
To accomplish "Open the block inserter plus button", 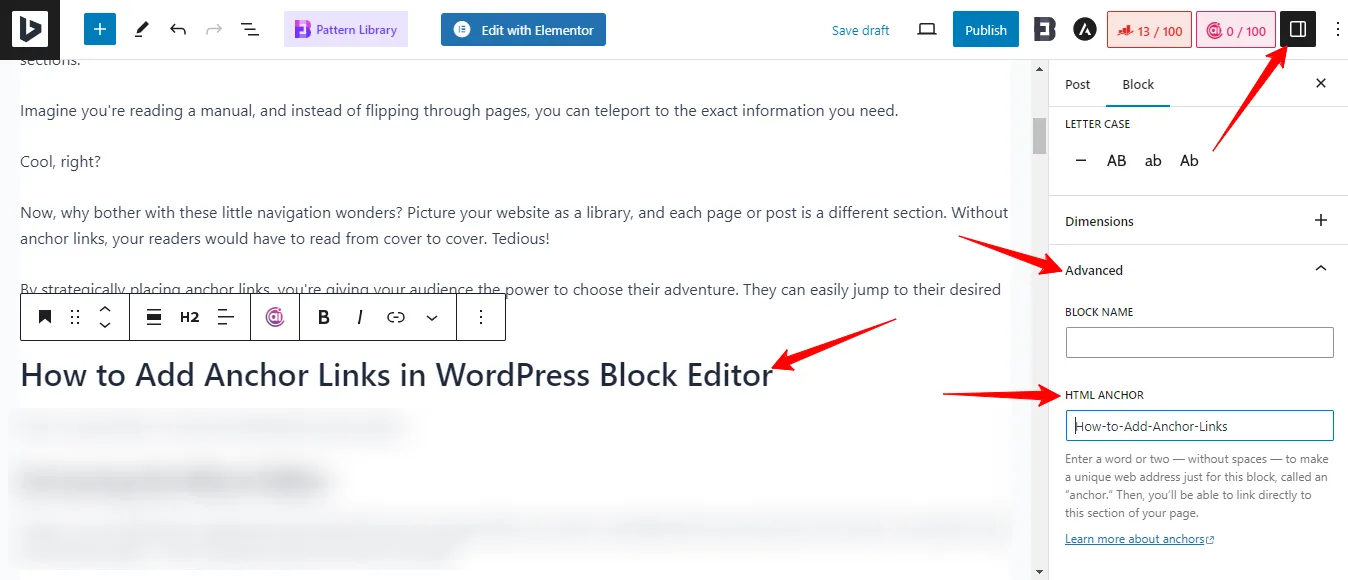I will (x=100, y=30).
